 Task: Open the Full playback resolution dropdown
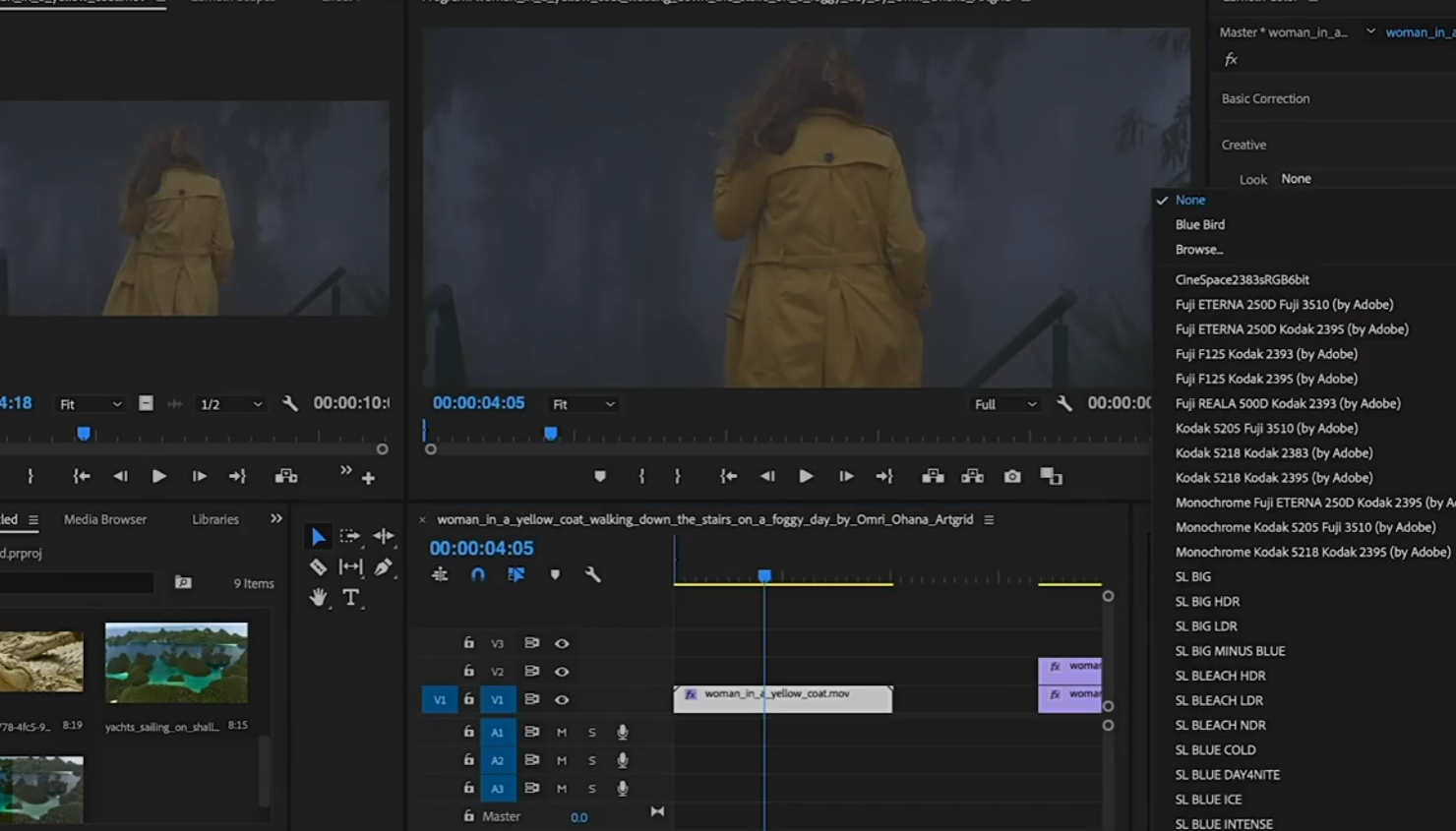coord(1004,404)
